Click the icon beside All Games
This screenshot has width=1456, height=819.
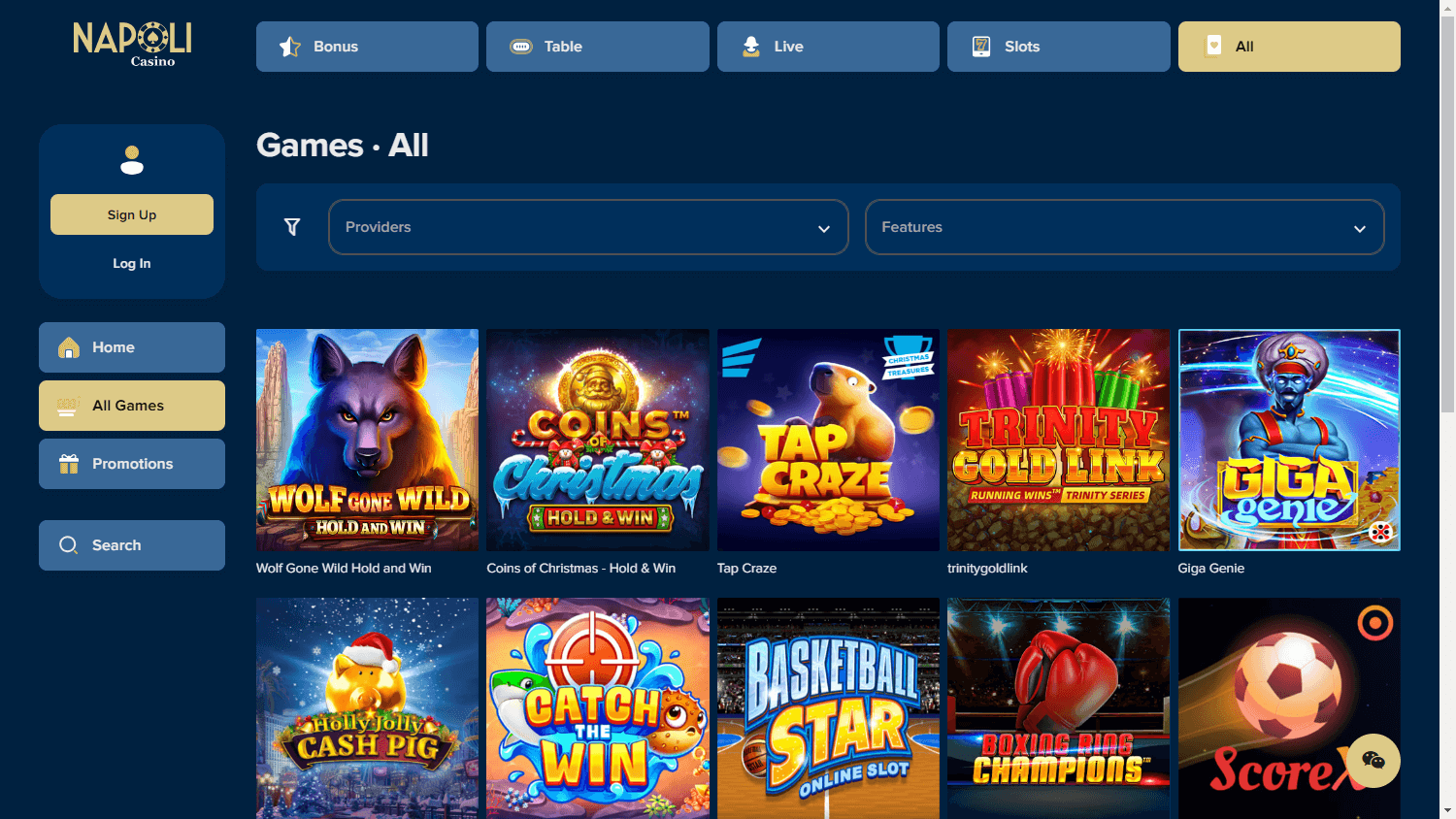67,406
